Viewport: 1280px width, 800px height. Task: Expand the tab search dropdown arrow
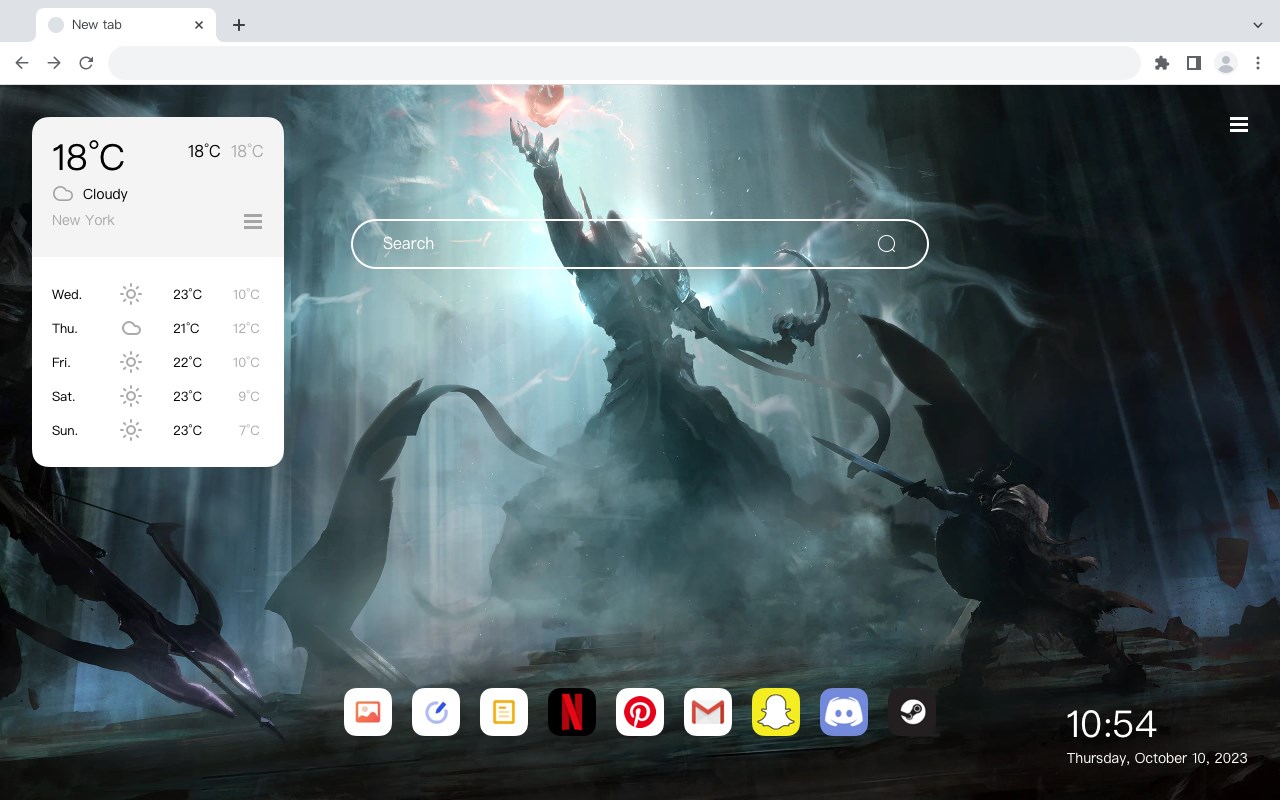pyautogui.click(x=1258, y=25)
